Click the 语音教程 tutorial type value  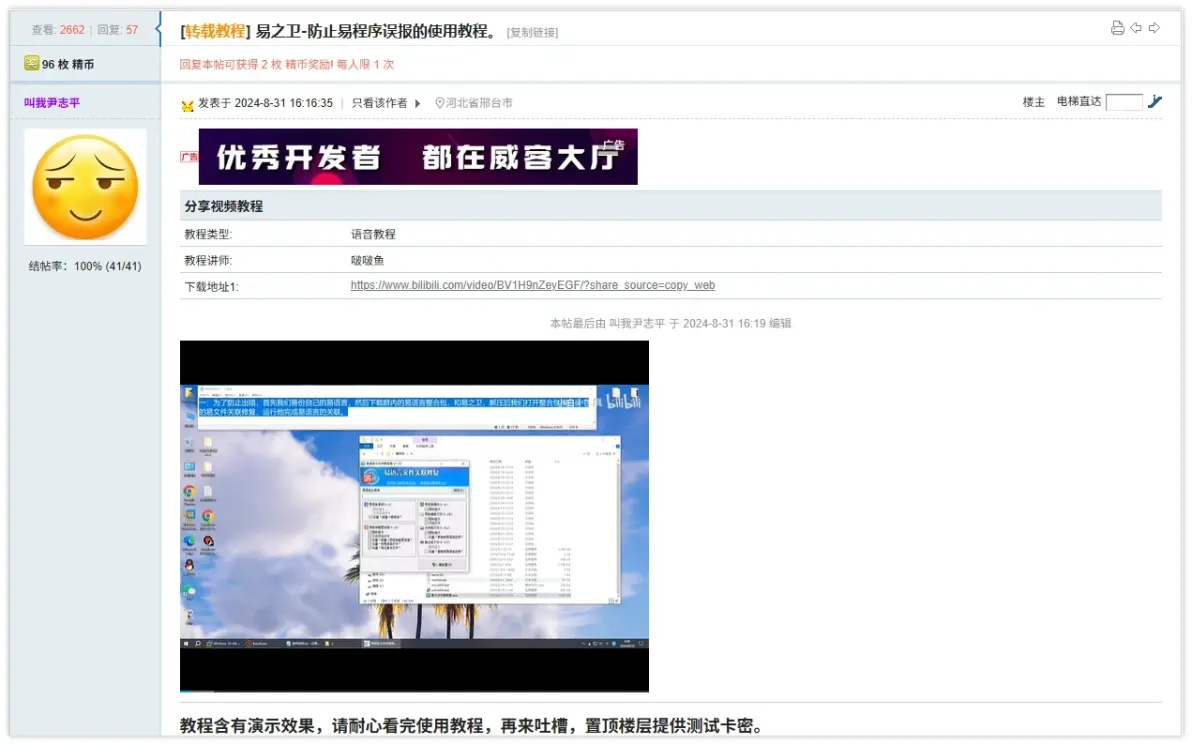pos(373,234)
